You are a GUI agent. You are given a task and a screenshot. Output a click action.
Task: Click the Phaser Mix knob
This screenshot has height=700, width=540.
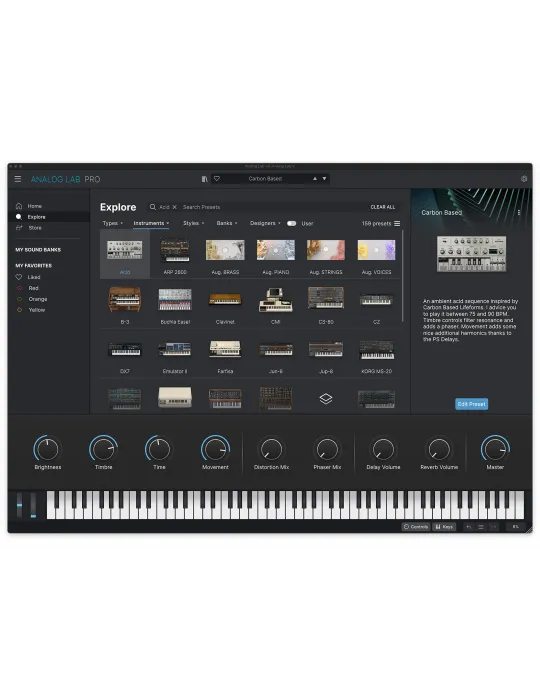pyautogui.click(x=327, y=449)
